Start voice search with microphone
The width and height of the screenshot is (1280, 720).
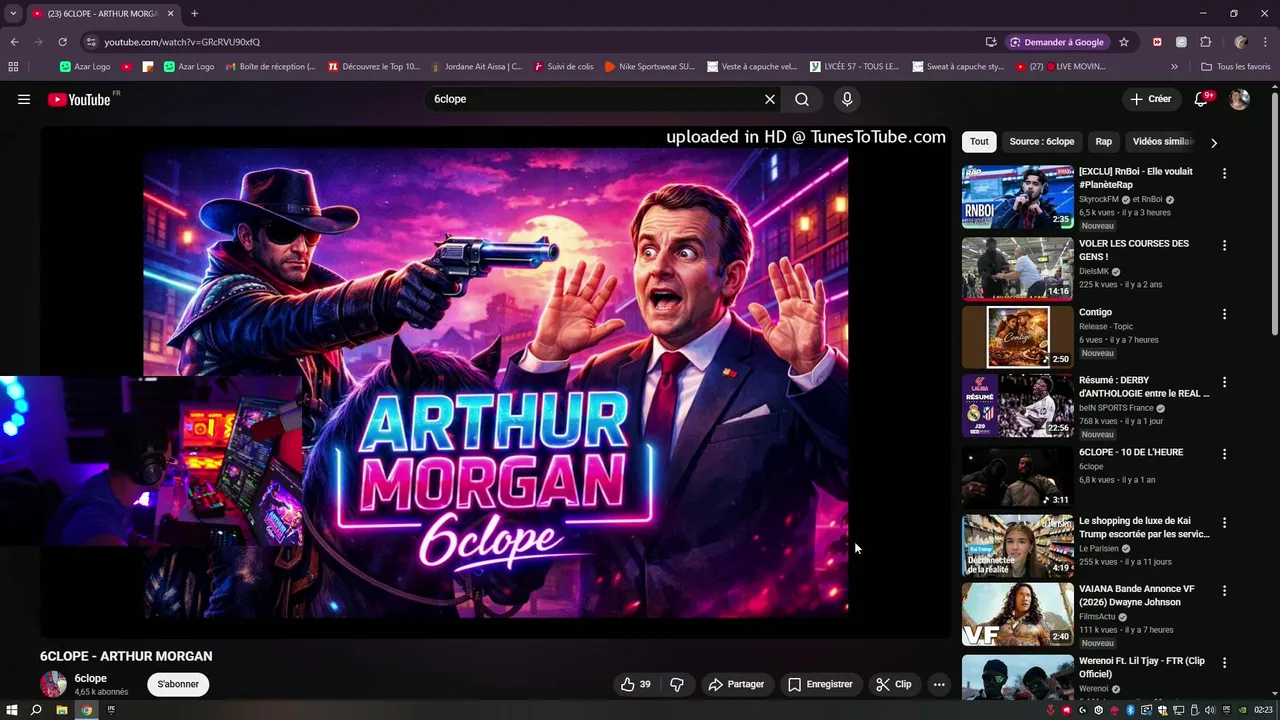847,99
